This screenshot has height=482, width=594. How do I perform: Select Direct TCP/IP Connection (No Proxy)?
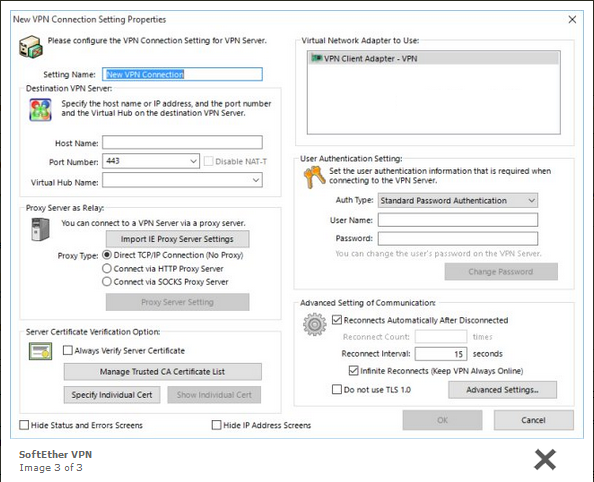click(x=107, y=255)
